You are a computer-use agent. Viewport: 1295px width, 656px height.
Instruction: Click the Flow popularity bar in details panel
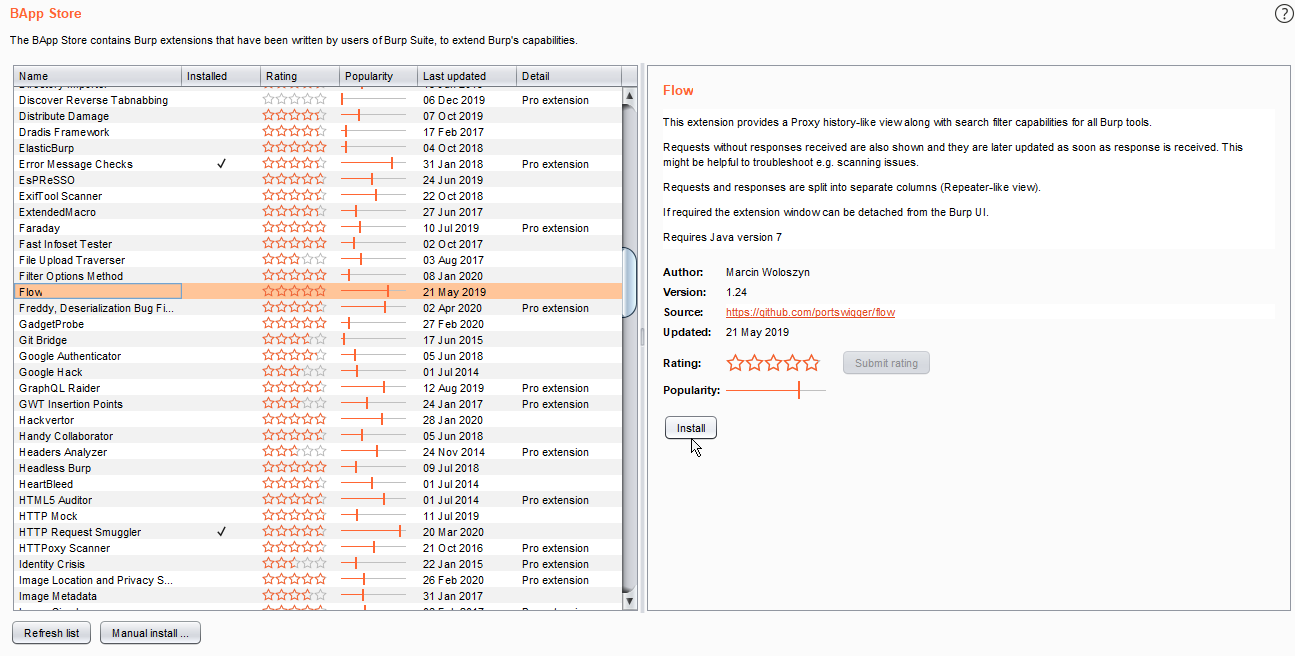pos(776,390)
